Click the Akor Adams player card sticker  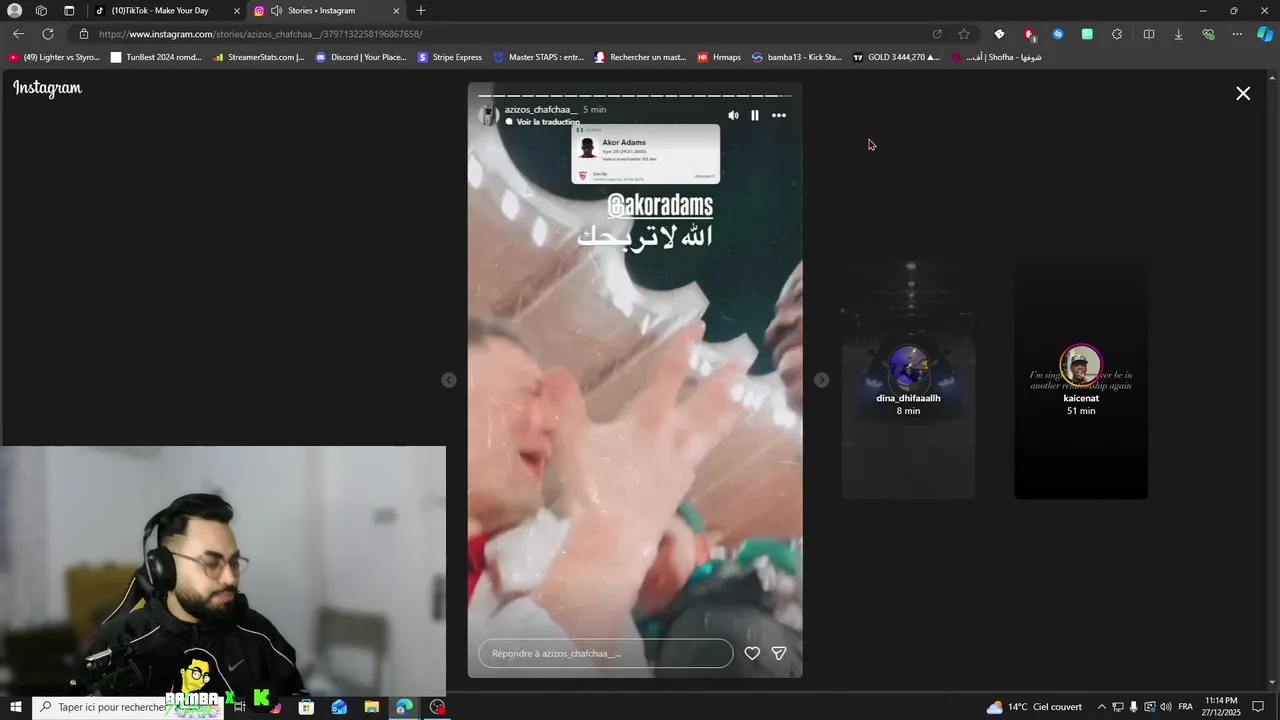(645, 154)
